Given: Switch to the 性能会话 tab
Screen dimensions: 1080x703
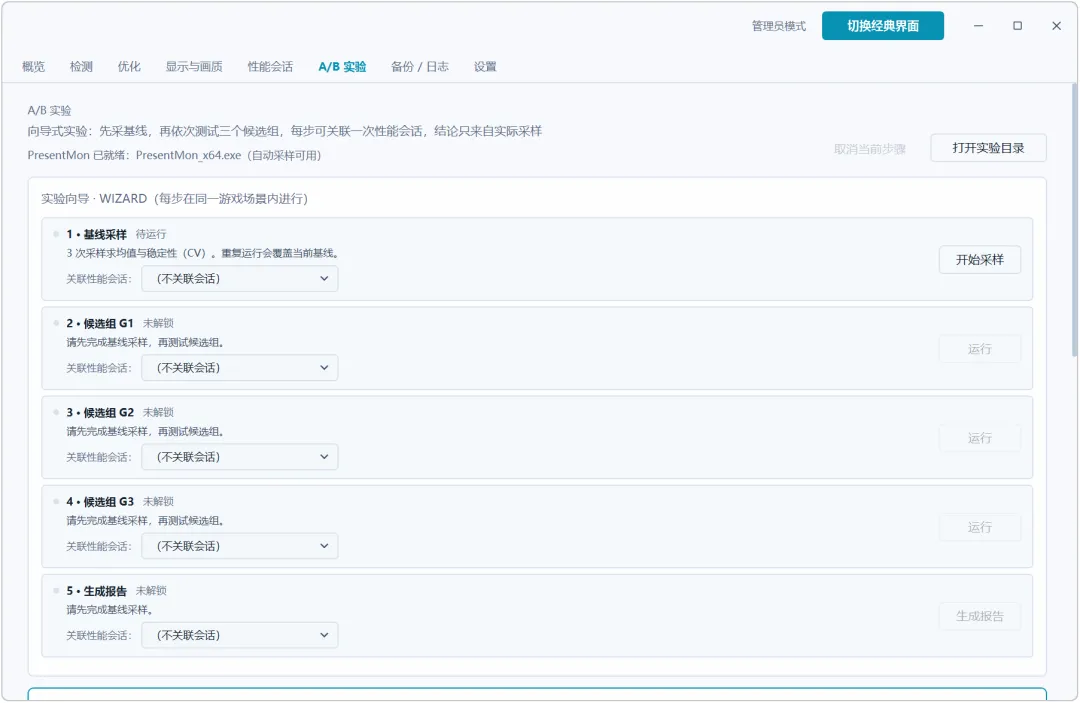Looking at the screenshot, I should coord(270,67).
